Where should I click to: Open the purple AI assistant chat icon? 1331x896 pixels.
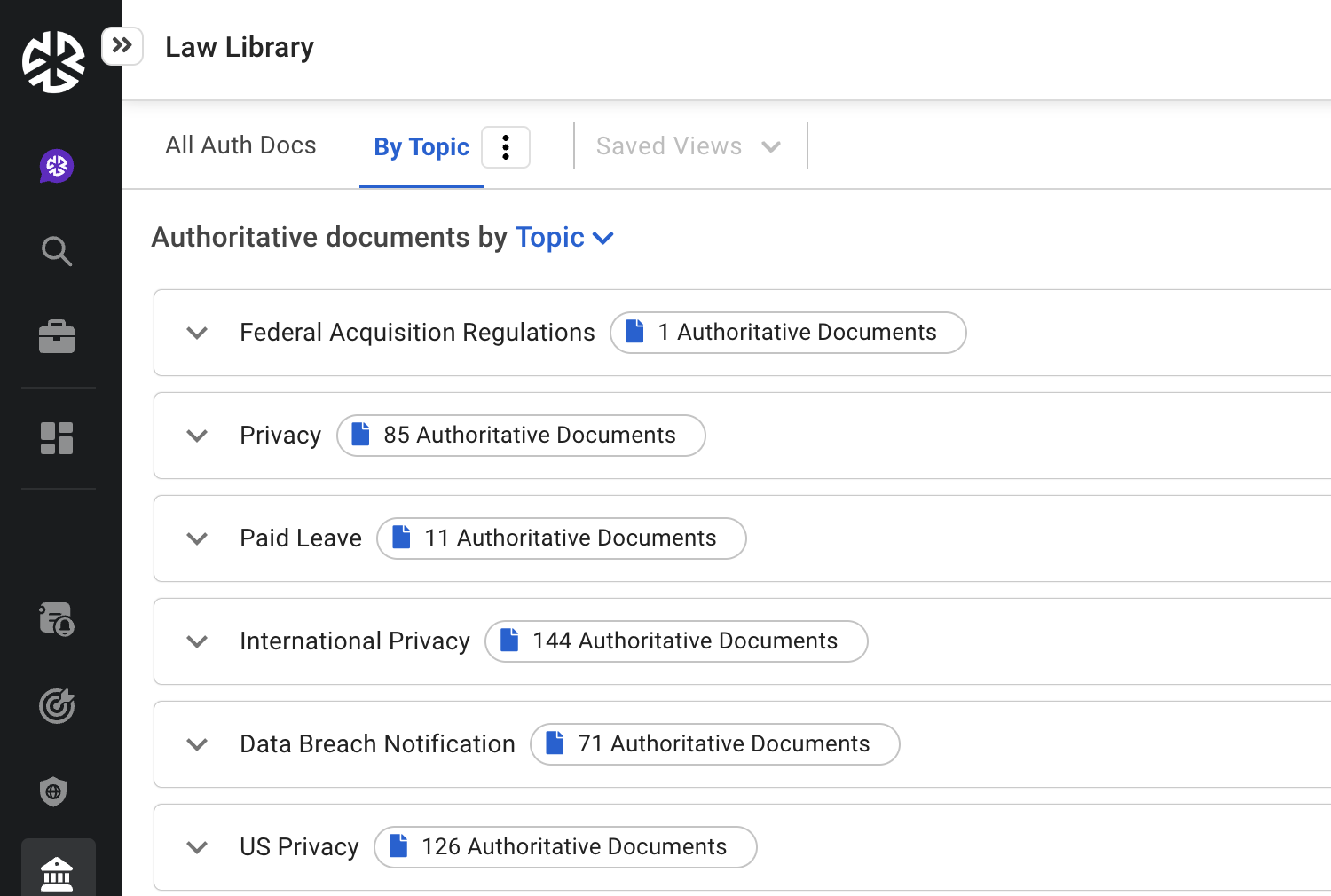[57, 166]
